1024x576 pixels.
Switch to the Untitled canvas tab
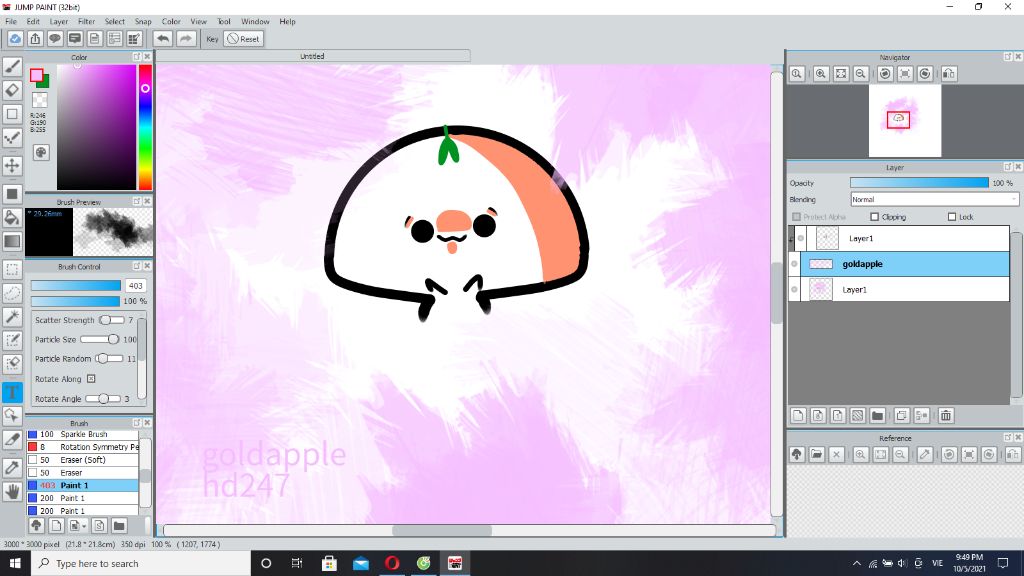coord(312,56)
